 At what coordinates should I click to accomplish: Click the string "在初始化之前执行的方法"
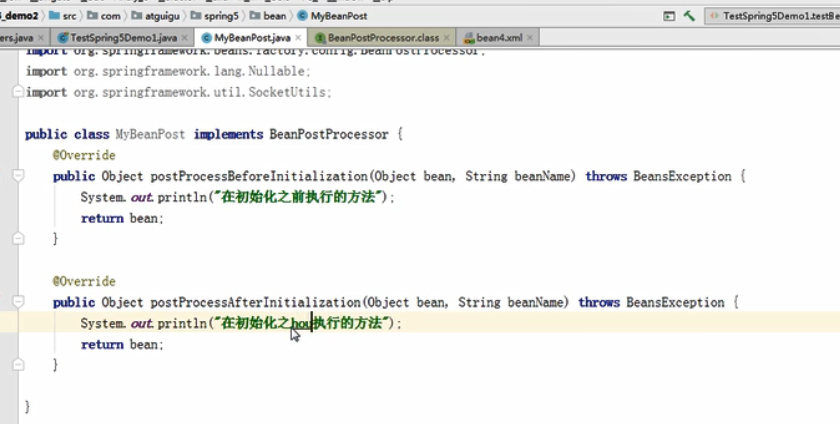(x=300, y=197)
